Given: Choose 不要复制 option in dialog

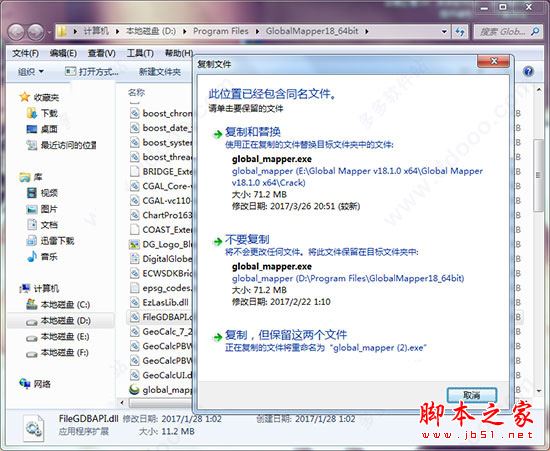Looking at the screenshot, I should pos(247,240).
